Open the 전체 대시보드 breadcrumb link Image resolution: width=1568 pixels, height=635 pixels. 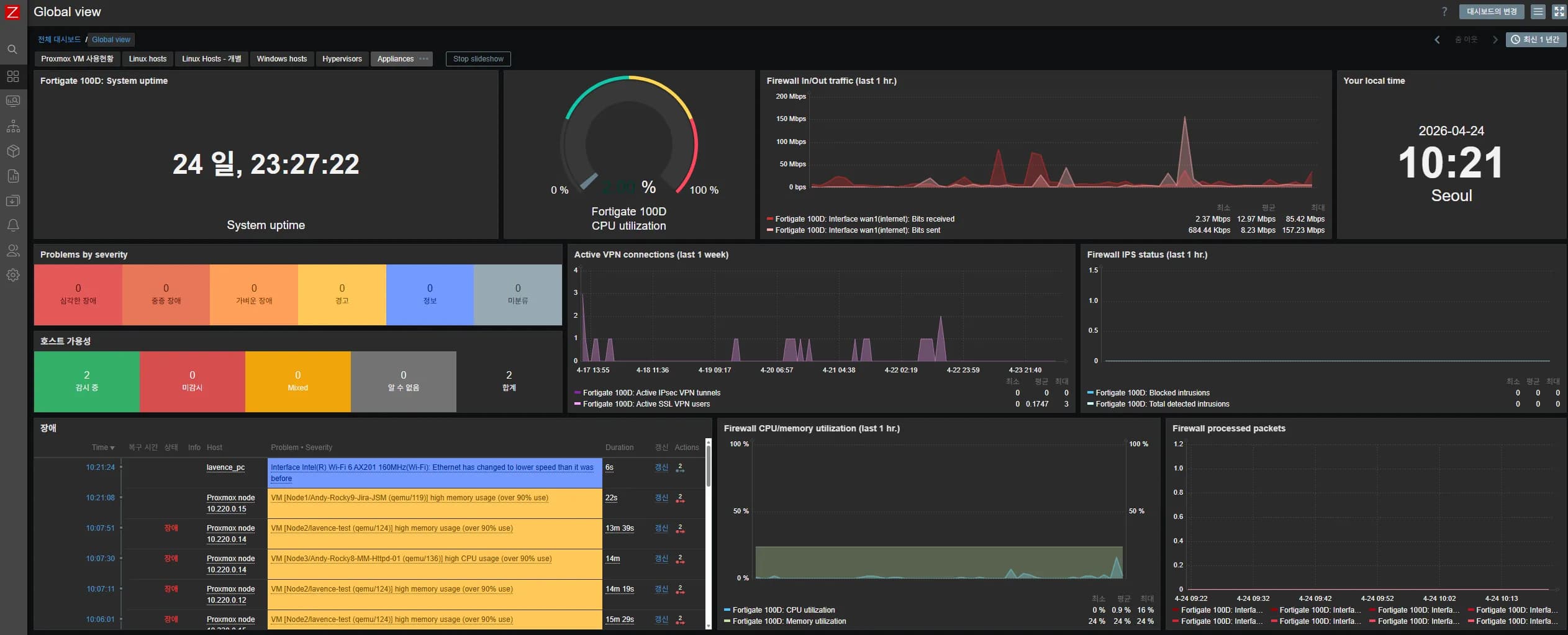pos(59,40)
